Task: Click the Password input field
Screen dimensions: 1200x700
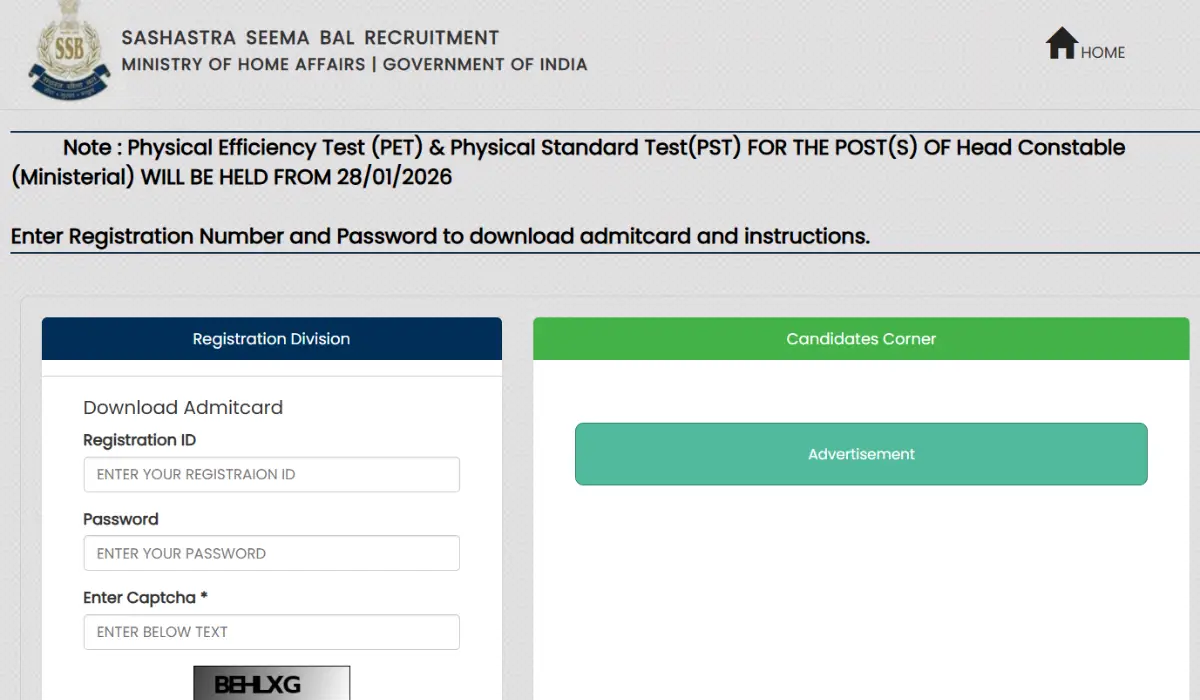Action: click(x=271, y=553)
